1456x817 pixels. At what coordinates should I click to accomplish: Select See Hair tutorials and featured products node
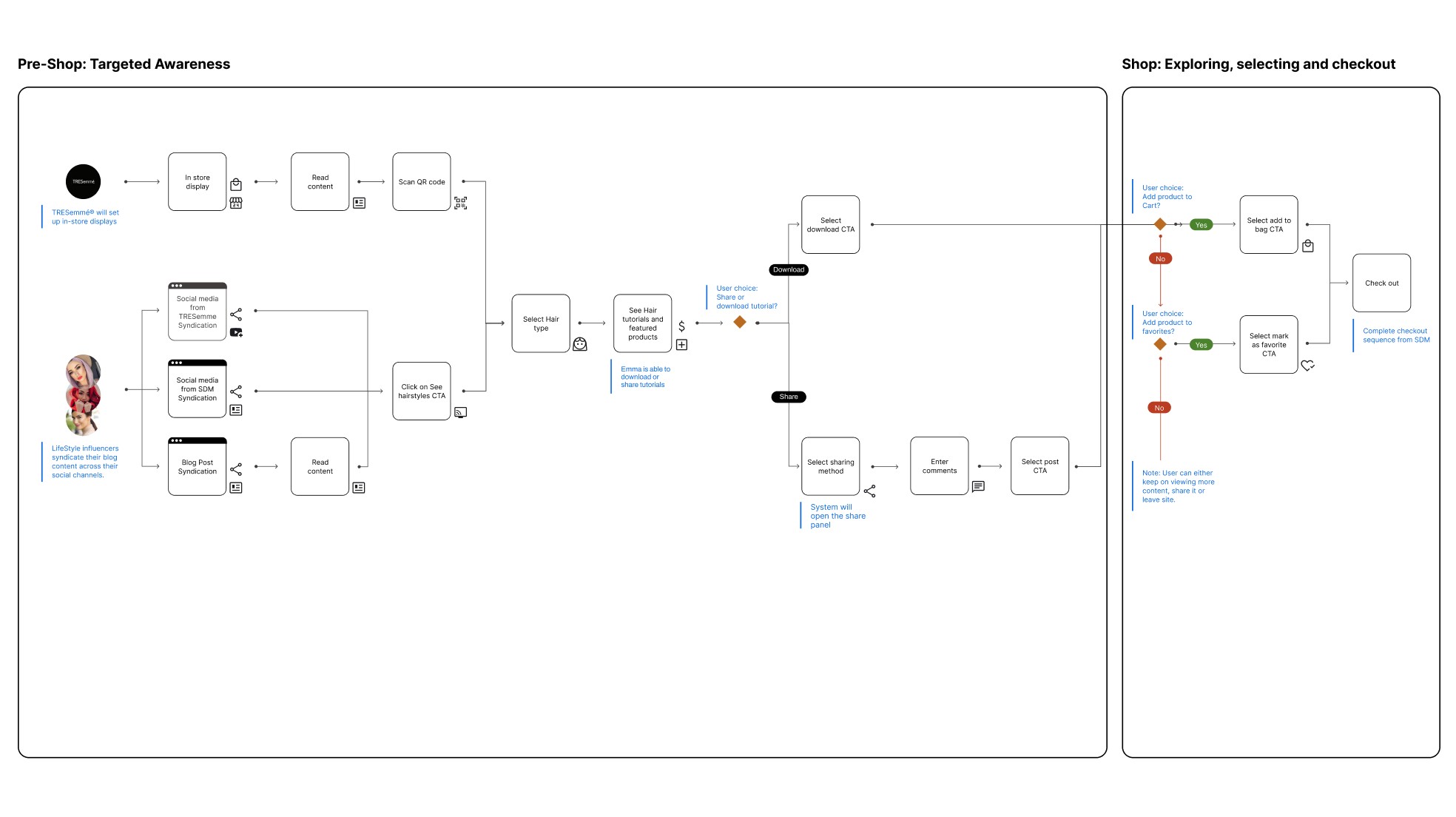coord(643,323)
